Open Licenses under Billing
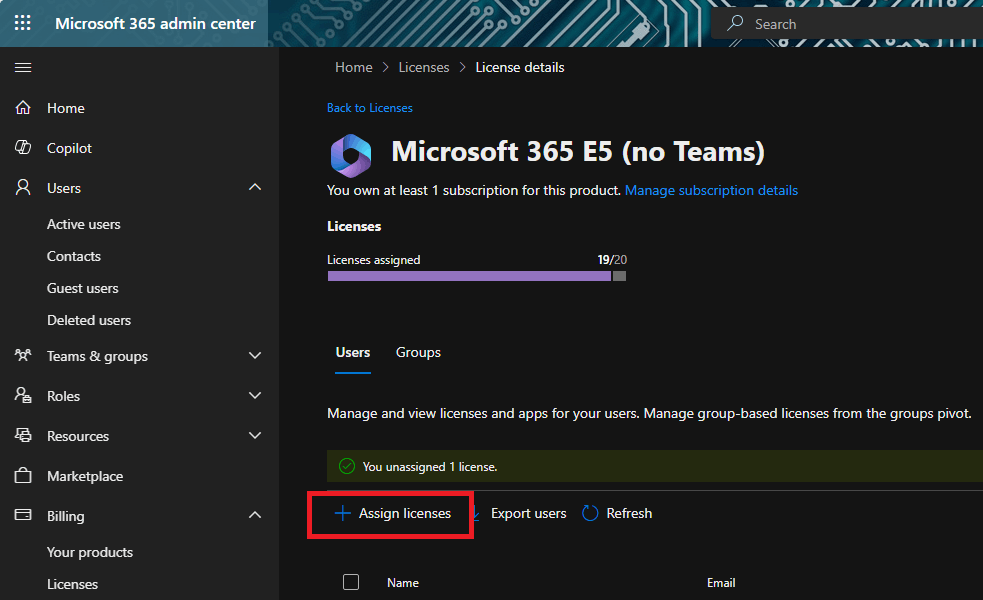983x600 pixels. point(73,584)
